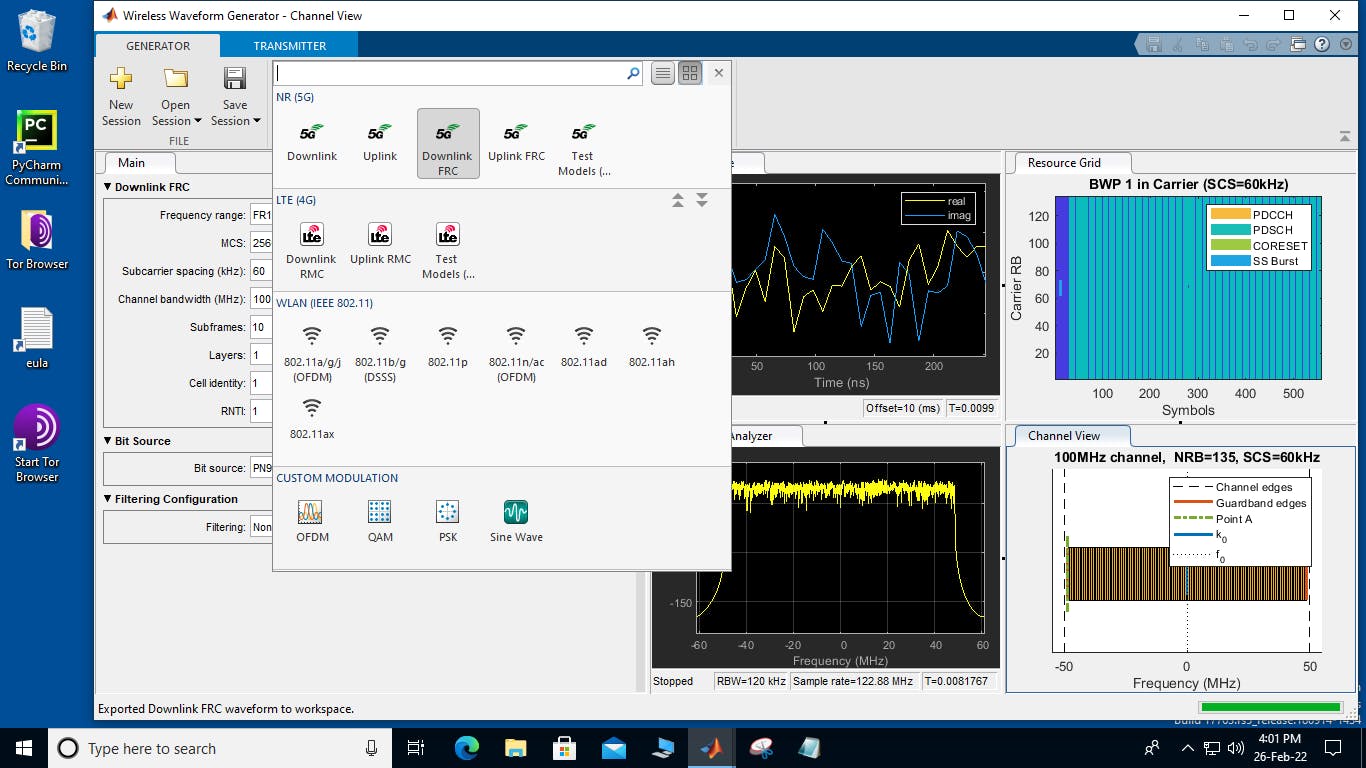Select the PSK custom modulation

(x=448, y=521)
